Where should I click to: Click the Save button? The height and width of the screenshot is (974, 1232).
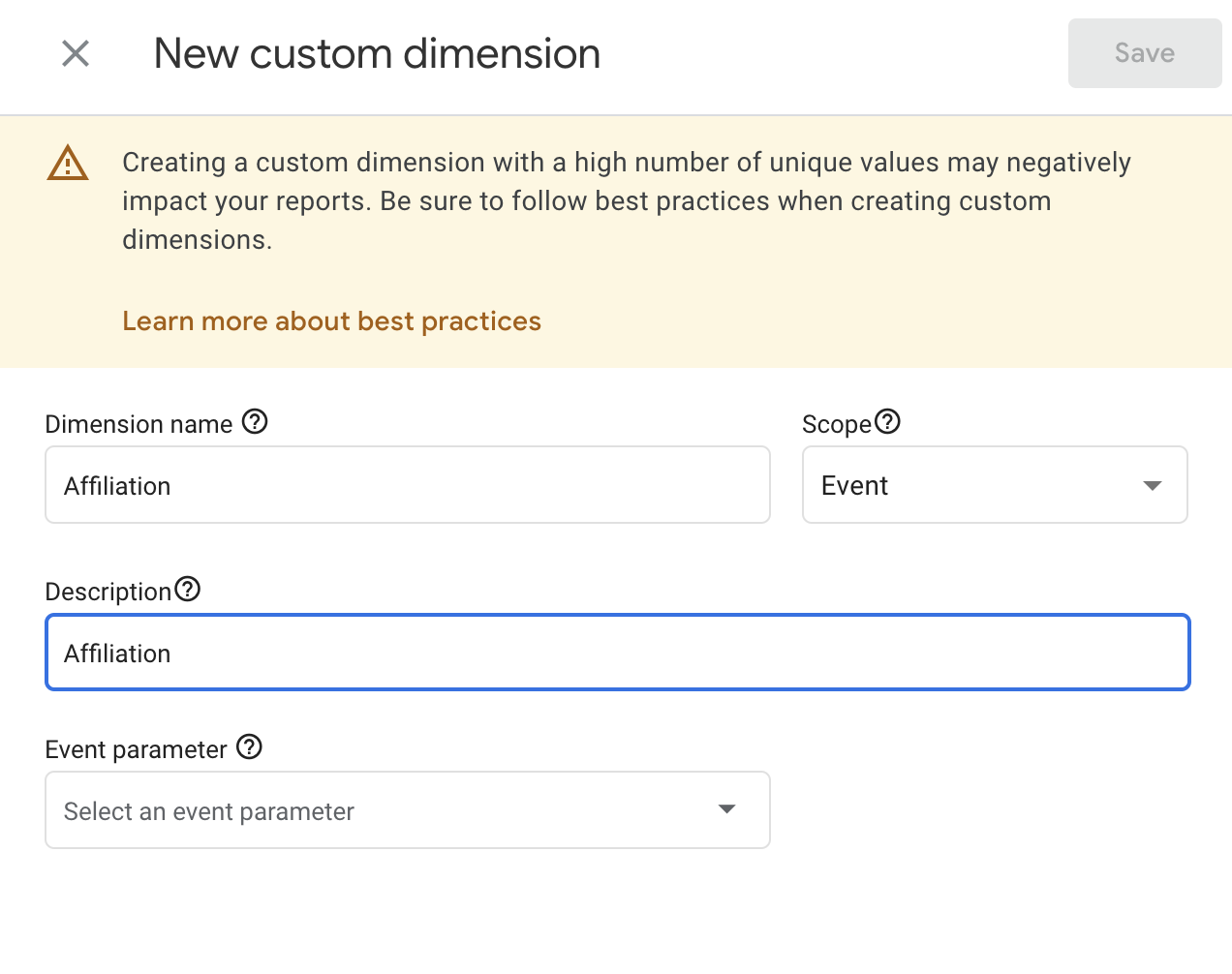(x=1145, y=53)
